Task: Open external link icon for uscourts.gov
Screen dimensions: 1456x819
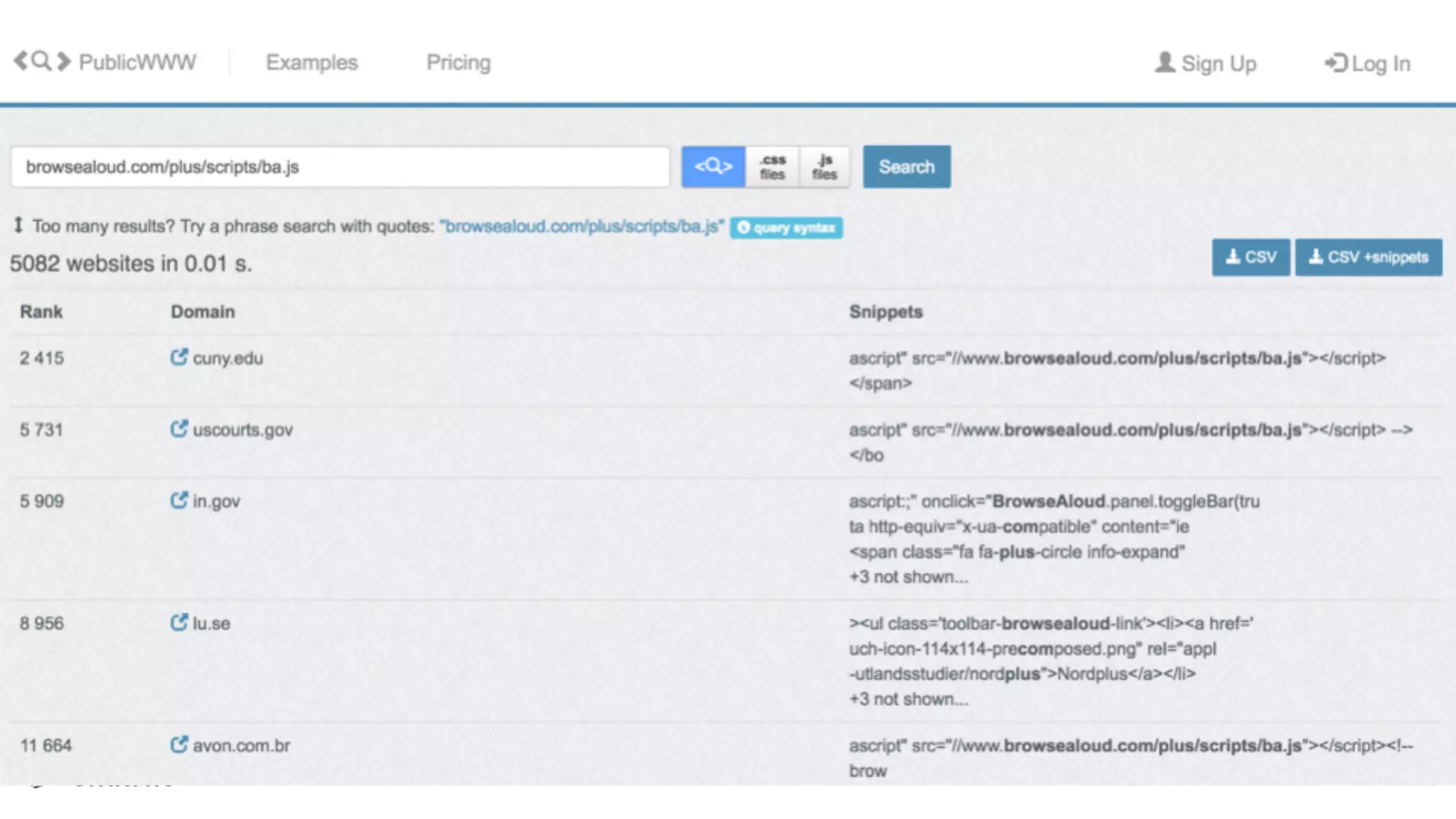Action: point(179,429)
